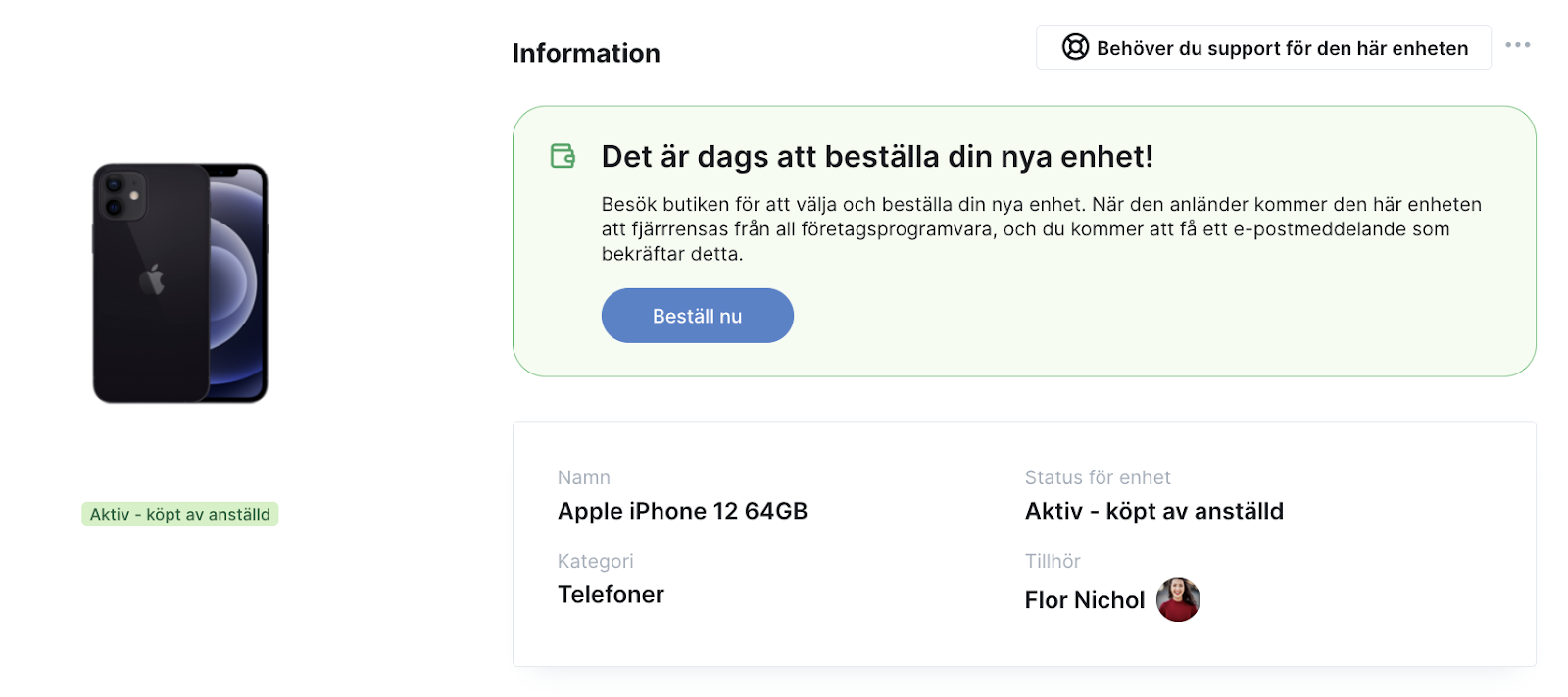Click the lifebuoy support icon
This screenshot has width=1568, height=697.
(1075, 47)
